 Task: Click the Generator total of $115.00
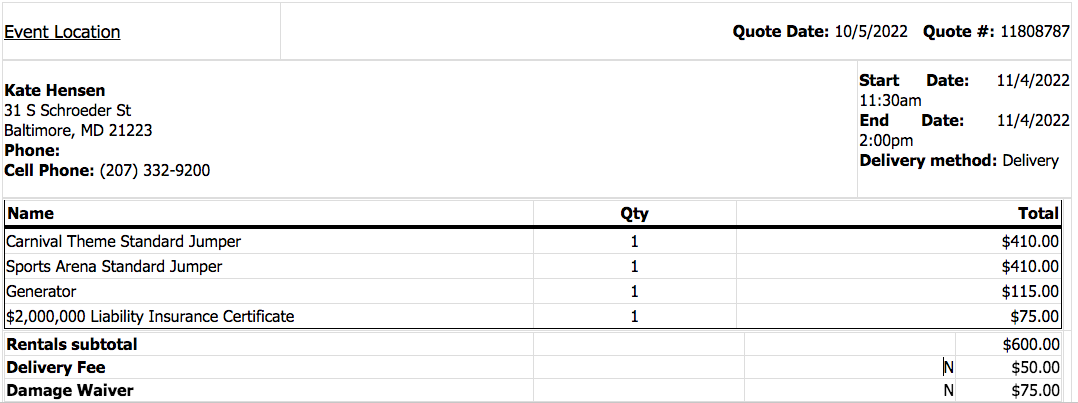tap(1030, 292)
